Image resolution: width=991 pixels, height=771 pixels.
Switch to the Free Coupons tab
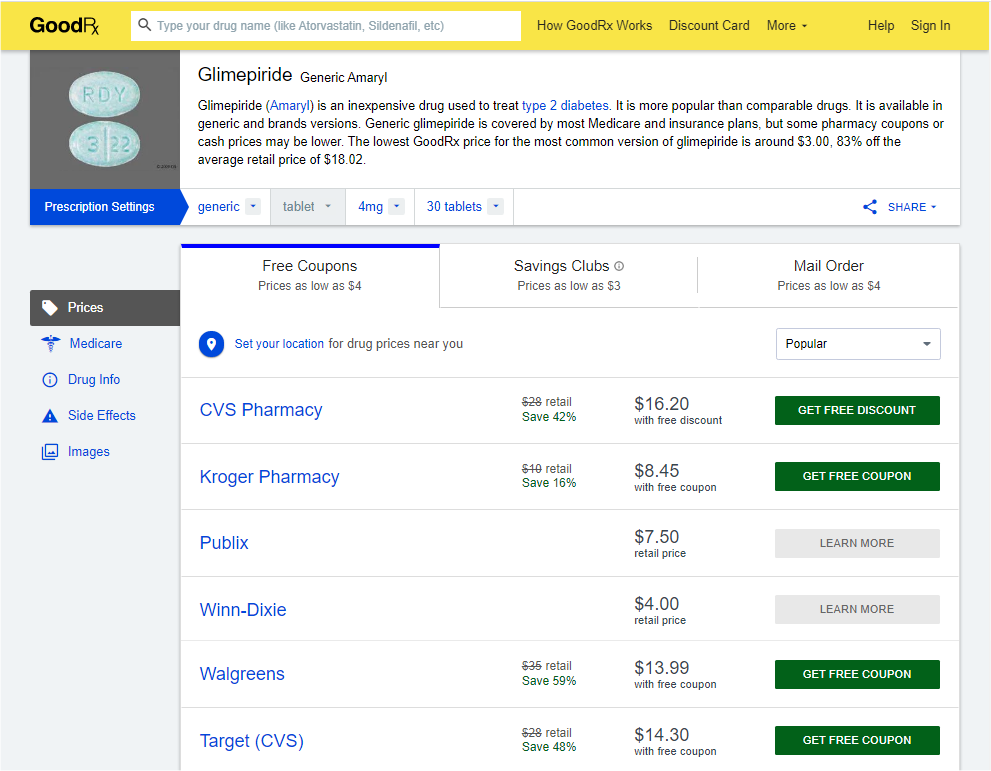pyautogui.click(x=310, y=276)
